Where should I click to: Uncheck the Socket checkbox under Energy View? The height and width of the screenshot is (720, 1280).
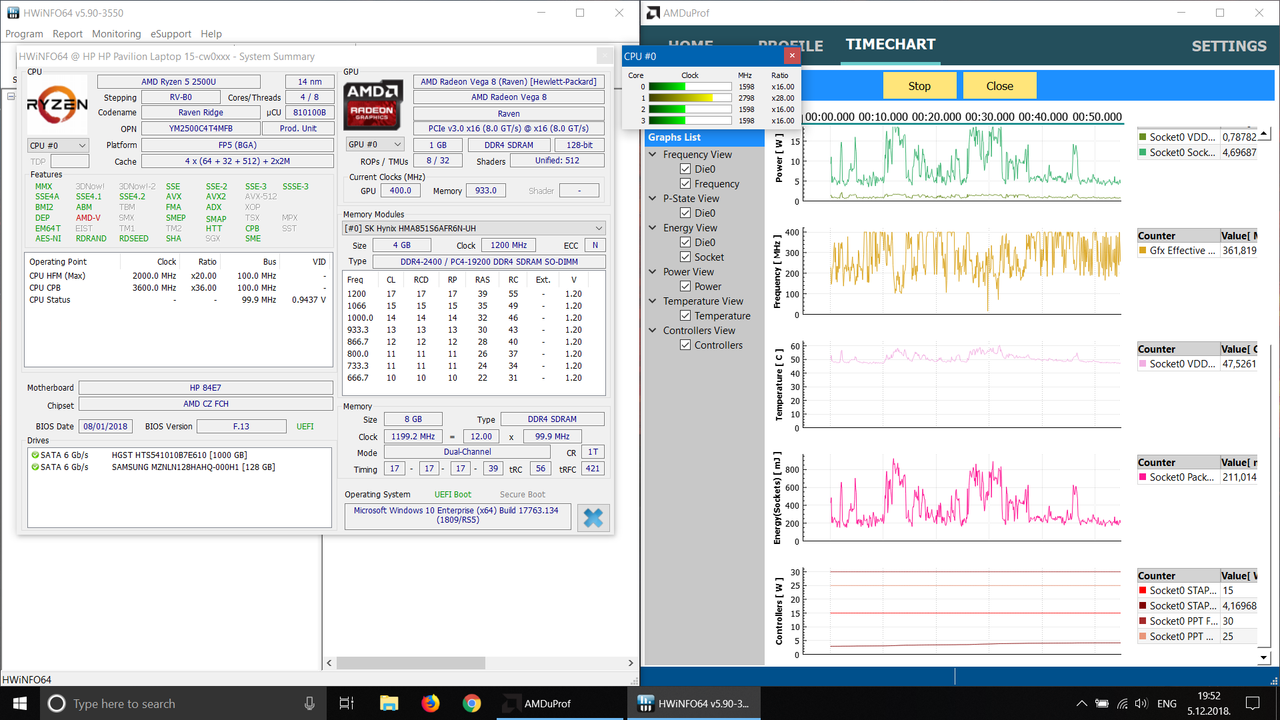pyautogui.click(x=685, y=257)
